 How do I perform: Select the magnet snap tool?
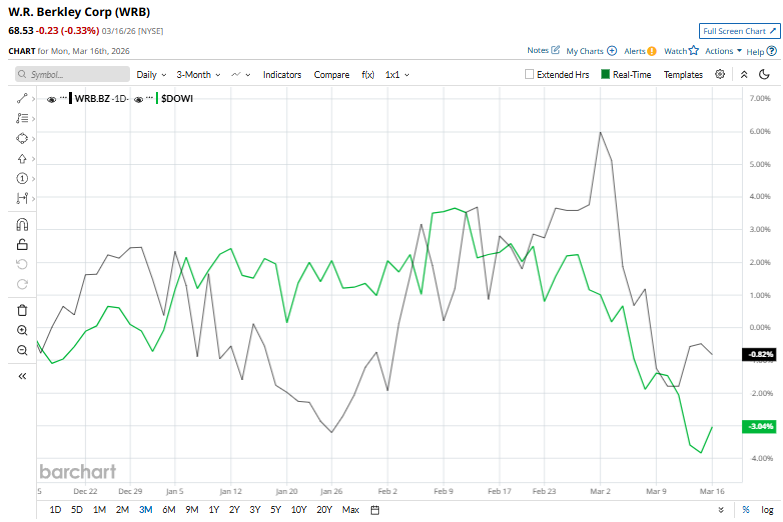pyautogui.click(x=22, y=224)
